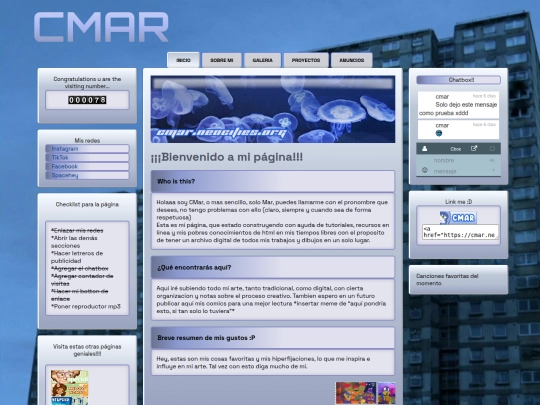Click '*Poner reproductor mp3' checklist item
The height and width of the screenshot is (405, 540).
click(86, 307)
